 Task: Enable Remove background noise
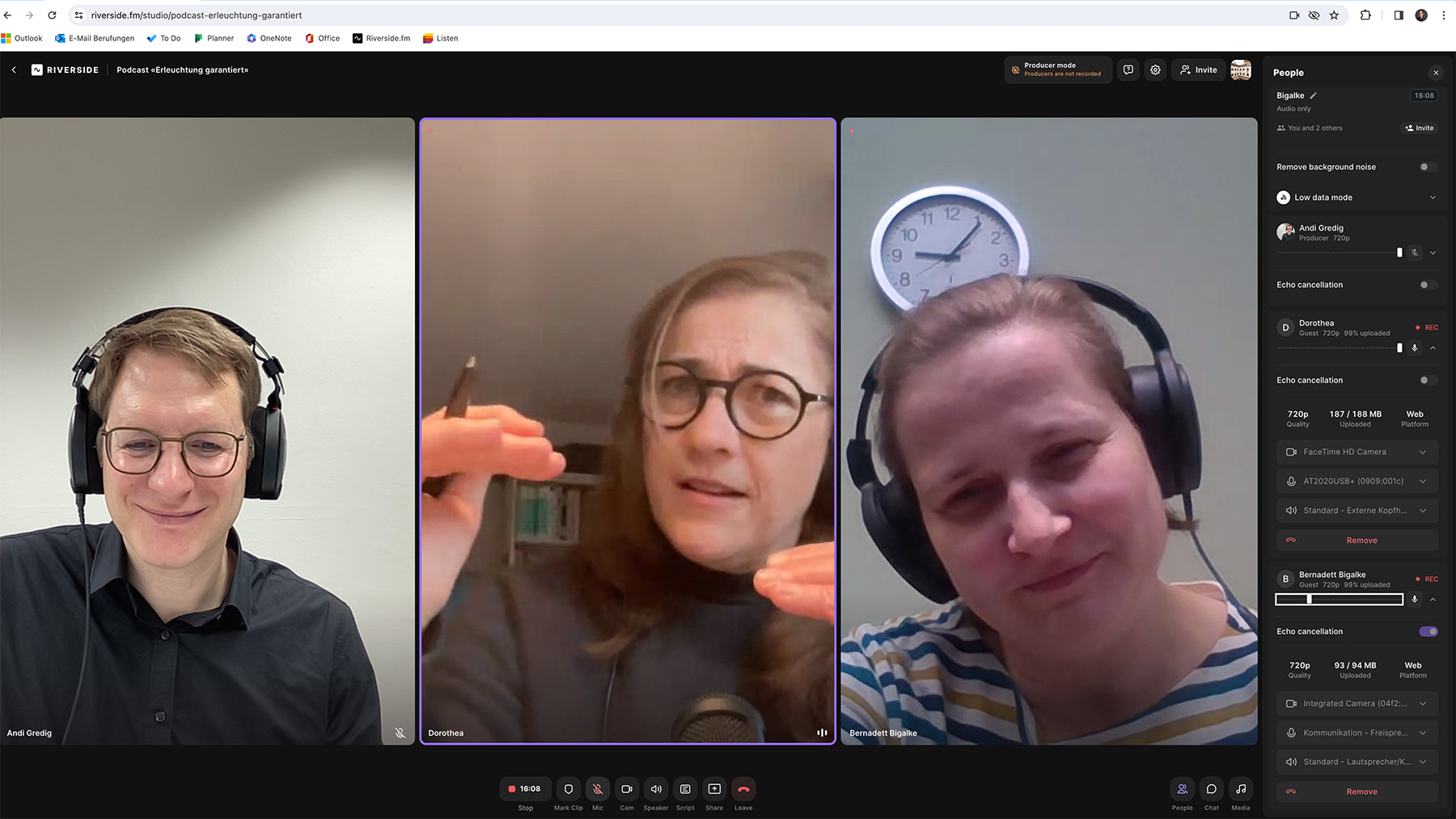1426,166
